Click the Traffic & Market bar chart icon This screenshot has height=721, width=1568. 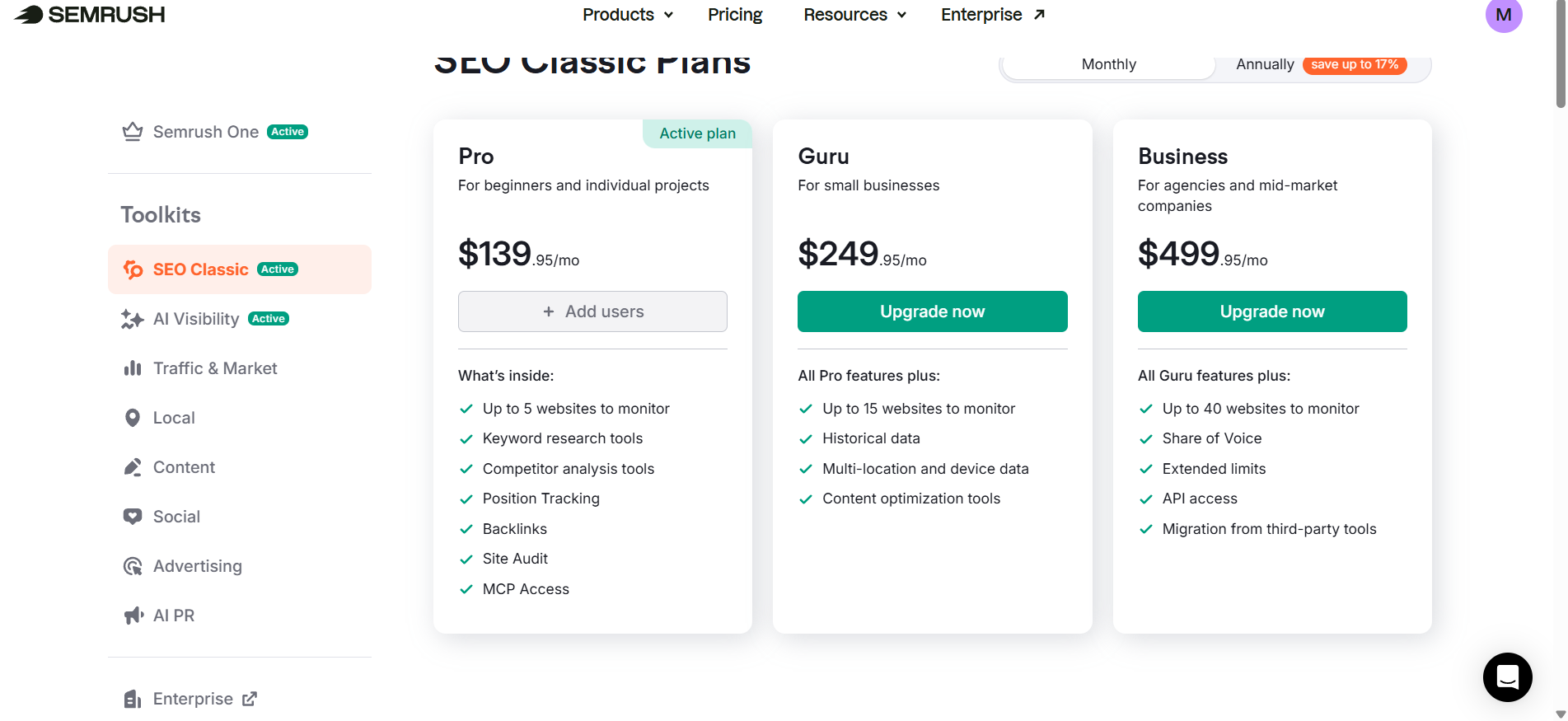133,368
